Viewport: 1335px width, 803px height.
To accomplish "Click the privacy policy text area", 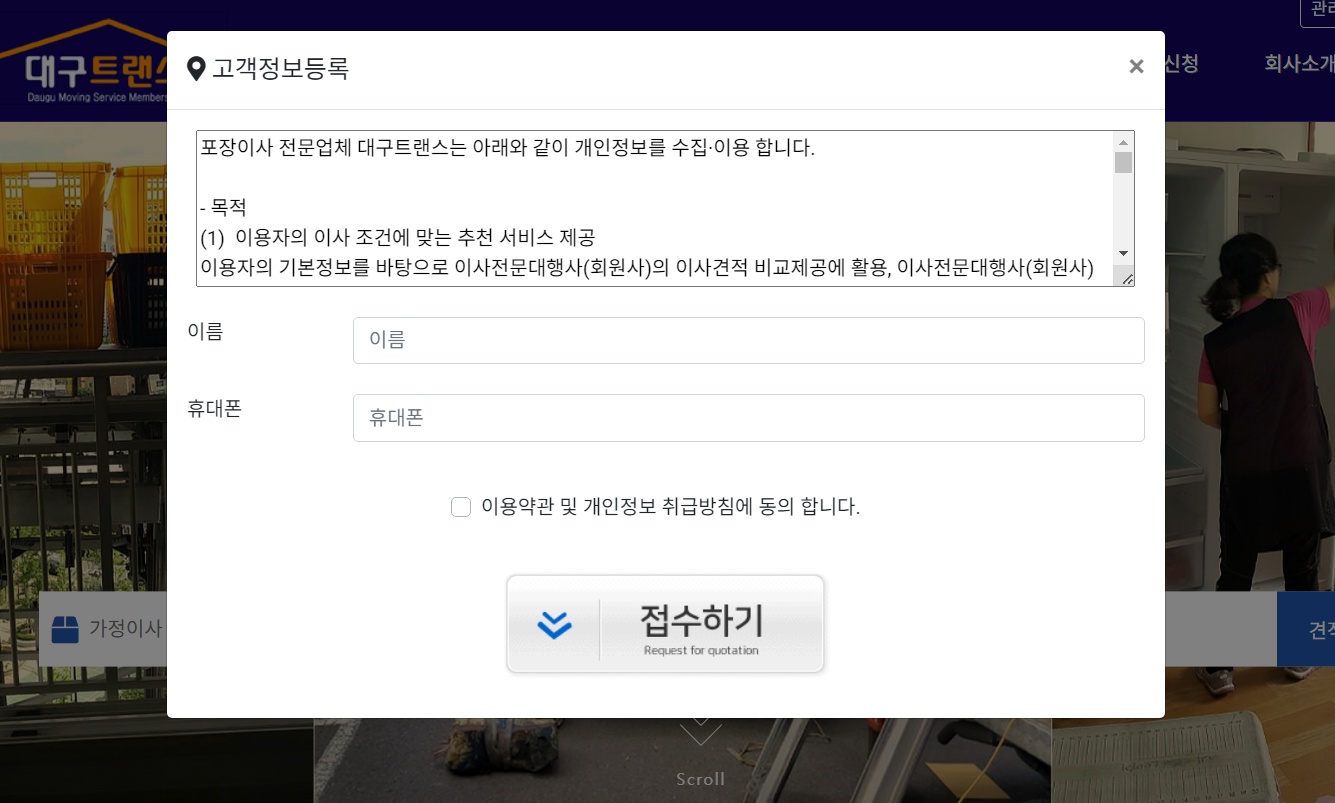I will click(x=655, y=208).
